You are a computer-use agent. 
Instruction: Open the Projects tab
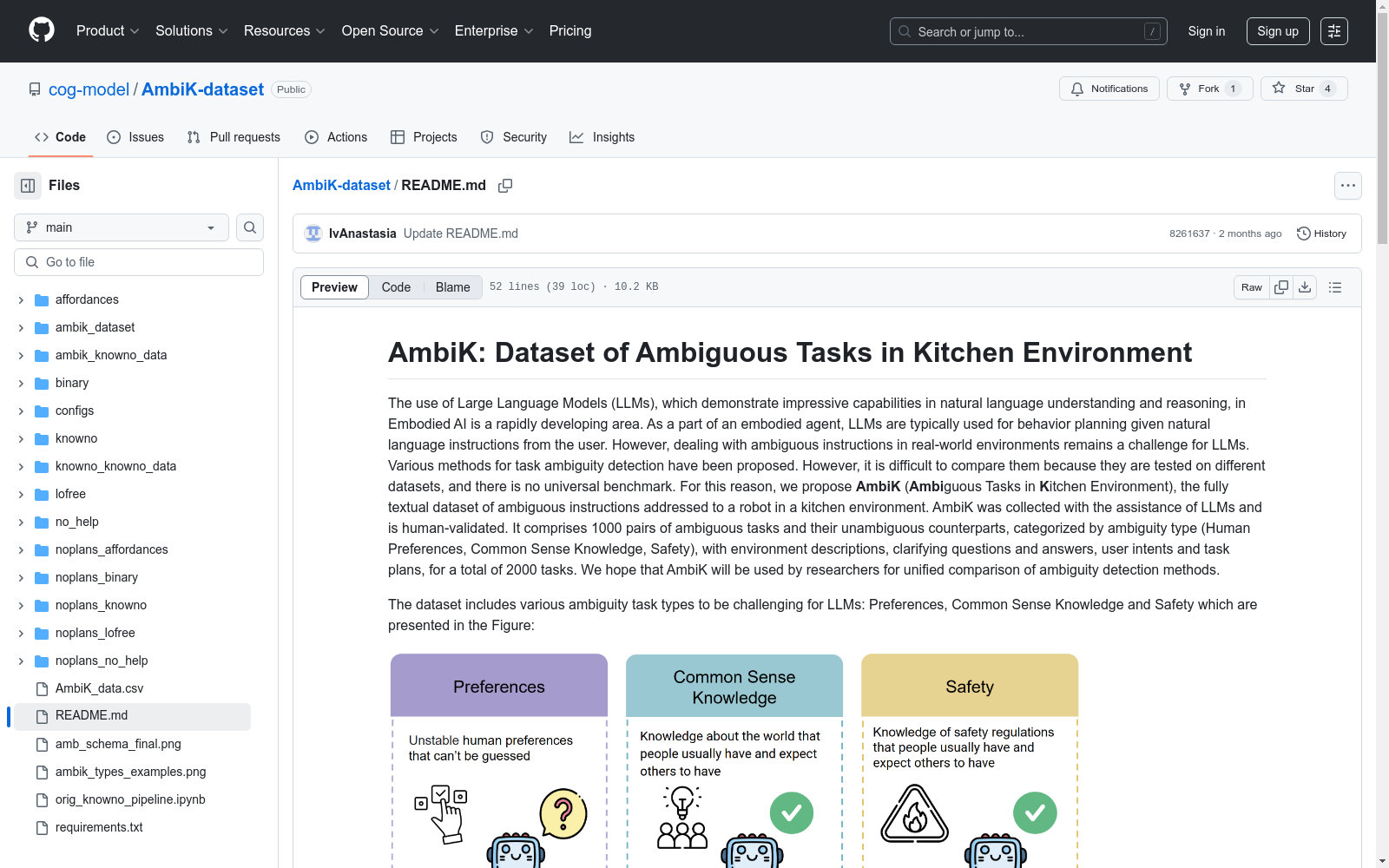click(x=424, y=137)
